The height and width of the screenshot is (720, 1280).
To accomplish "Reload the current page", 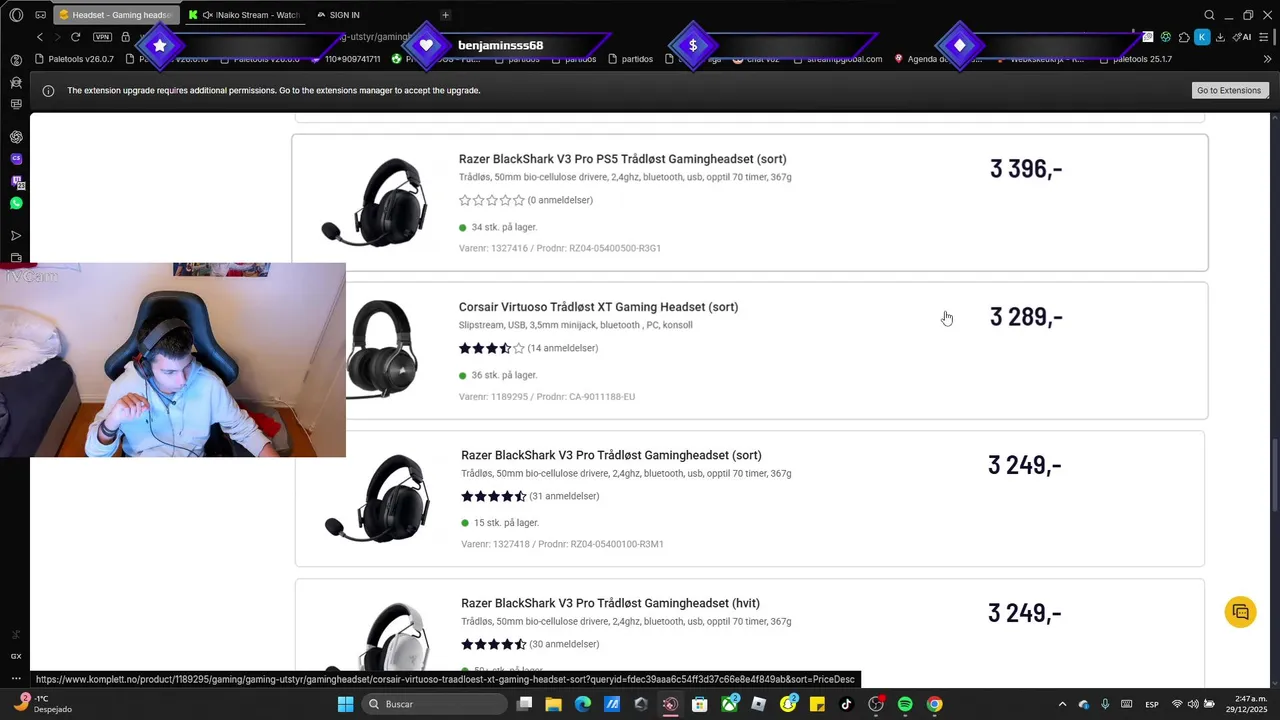I will pos(75,37).
